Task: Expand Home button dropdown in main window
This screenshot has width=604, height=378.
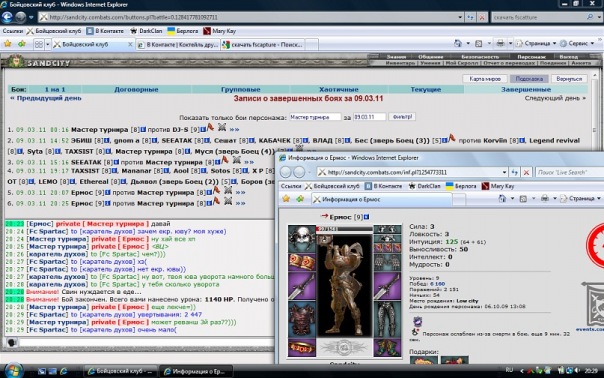Action: coord(468,44)
